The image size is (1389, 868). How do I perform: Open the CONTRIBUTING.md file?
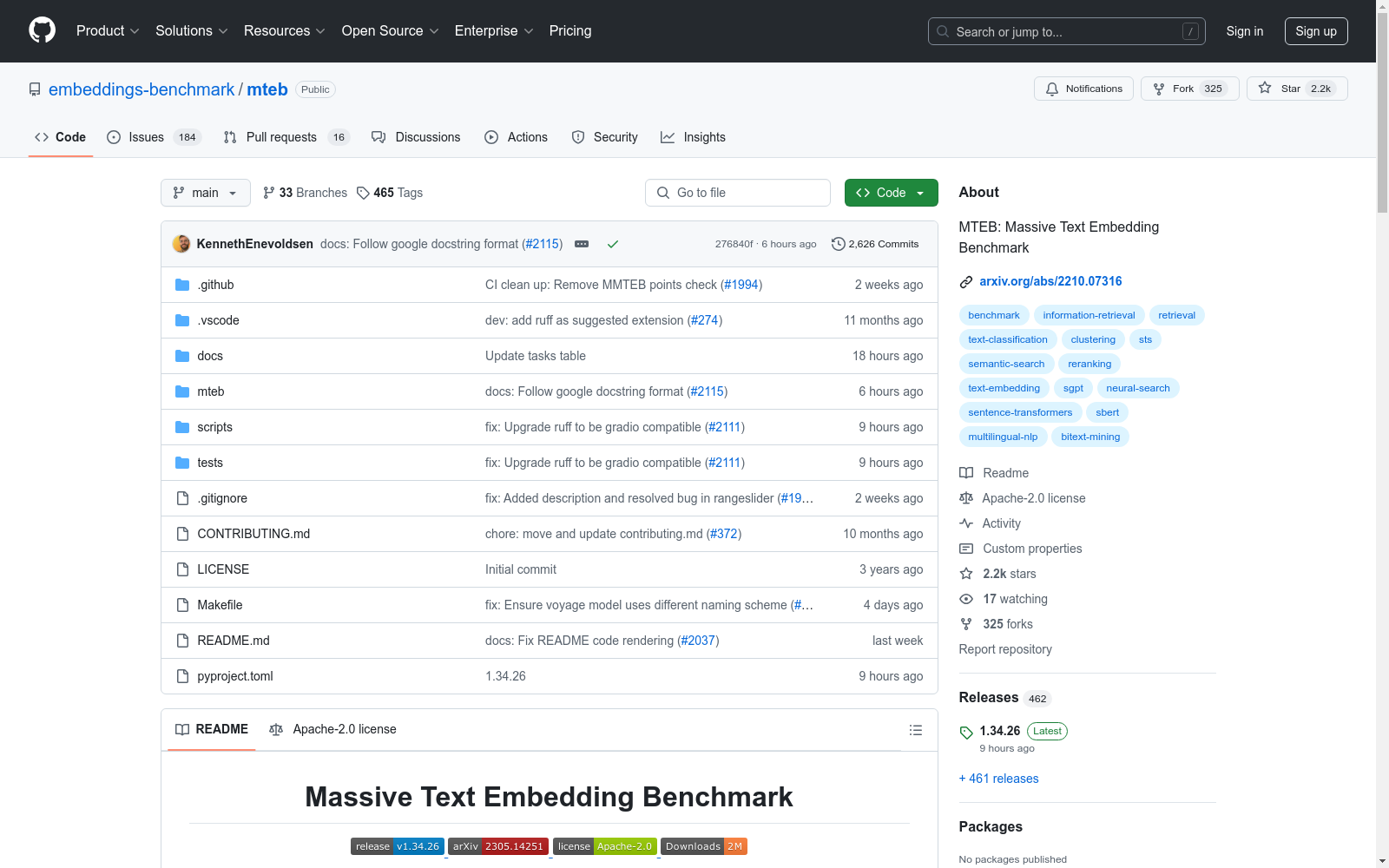(253, 534)
